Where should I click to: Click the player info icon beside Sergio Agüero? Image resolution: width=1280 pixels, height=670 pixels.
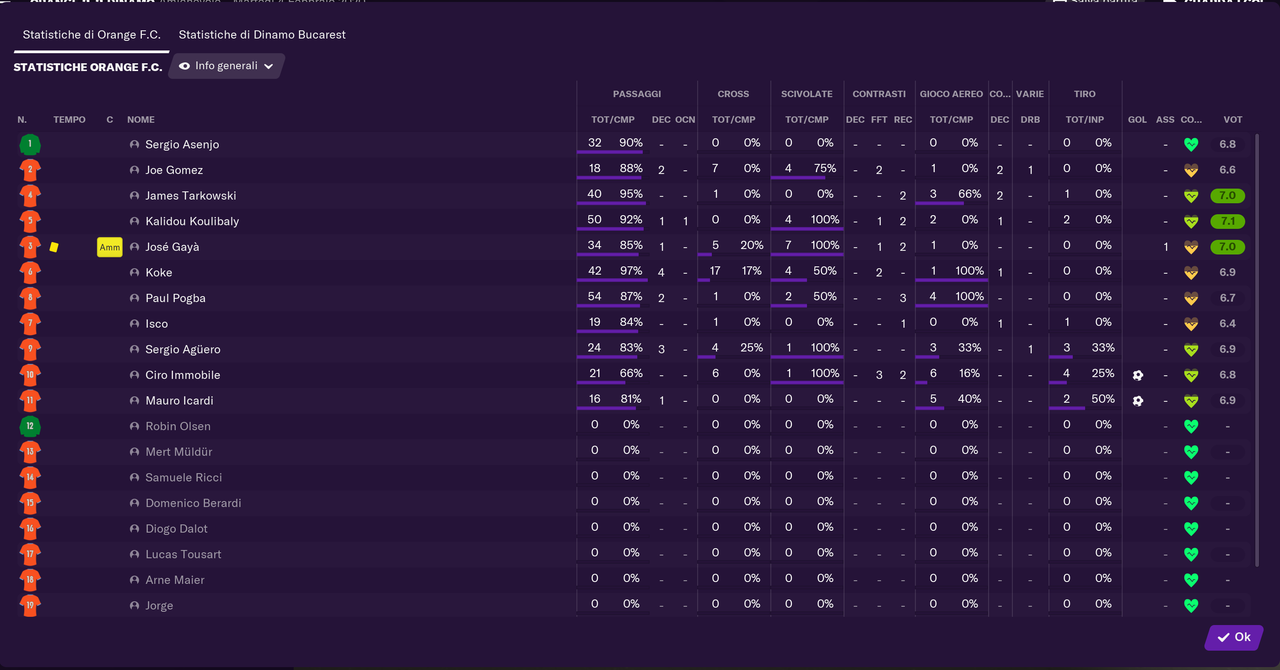coord(135,349)
